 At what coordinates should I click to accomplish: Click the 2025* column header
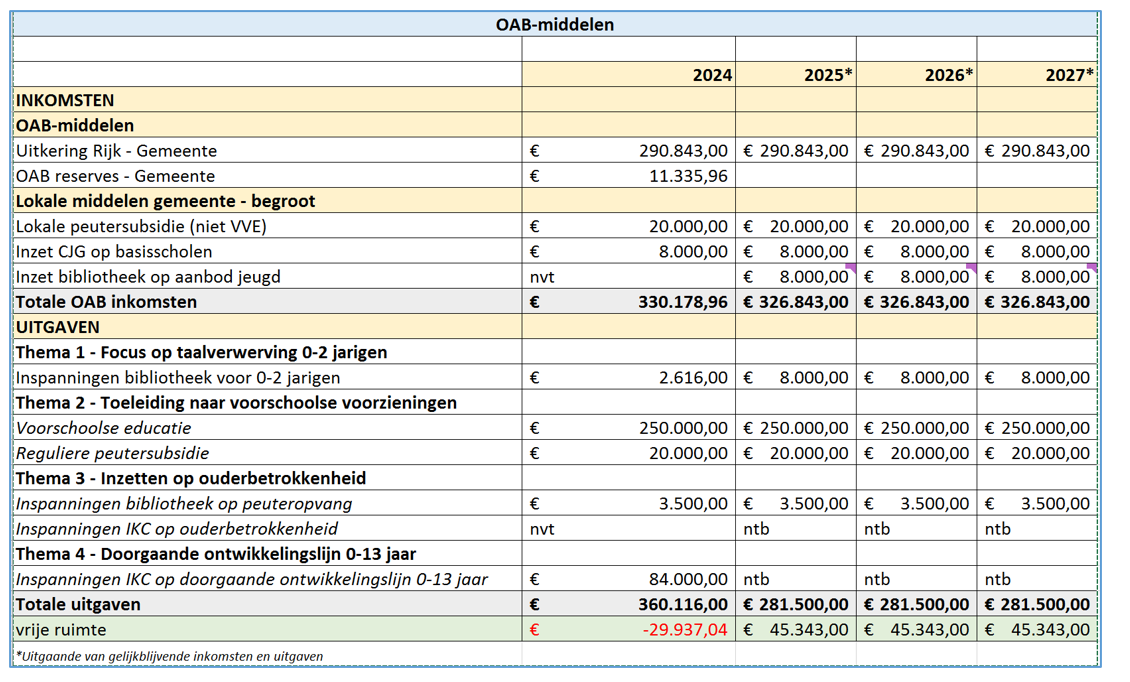(795, 75)
